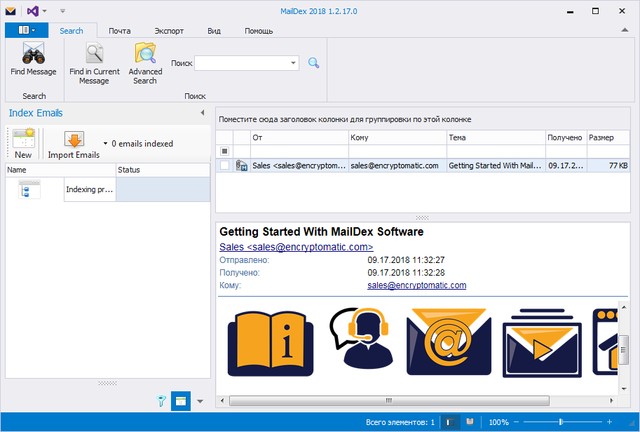Select the index icon in the Name column
Image resolution: width=640 pixels, height=432 pixels.
(30, 189)
